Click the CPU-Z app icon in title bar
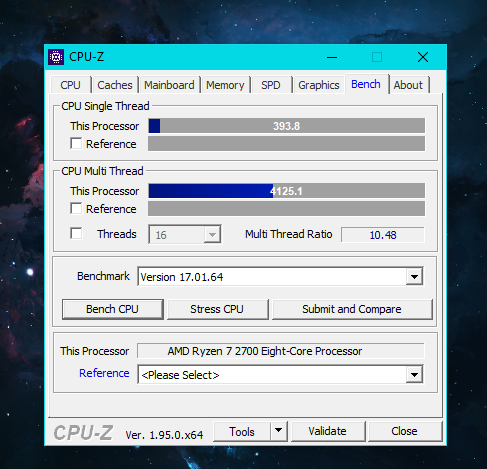Image resolution: width=487 pixels, height=469 pixels. coord(56,57)
